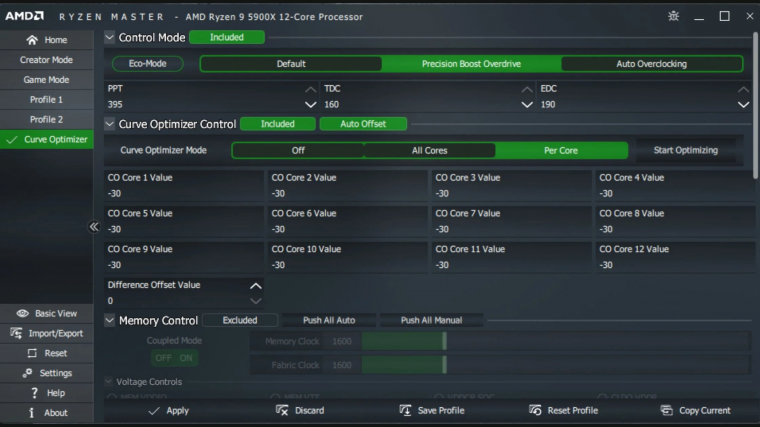Edit the CO Core 9 Value field

[184, 257]
